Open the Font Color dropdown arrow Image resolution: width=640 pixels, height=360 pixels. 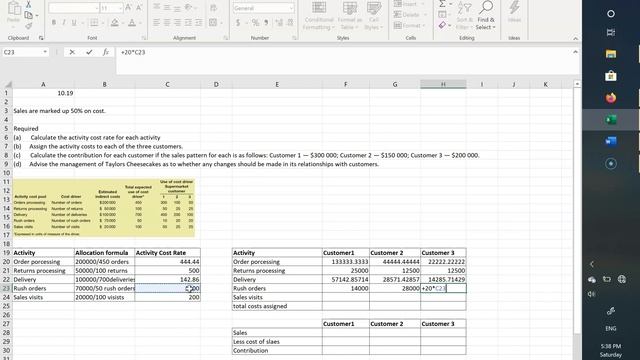click(x=140, y=23)
